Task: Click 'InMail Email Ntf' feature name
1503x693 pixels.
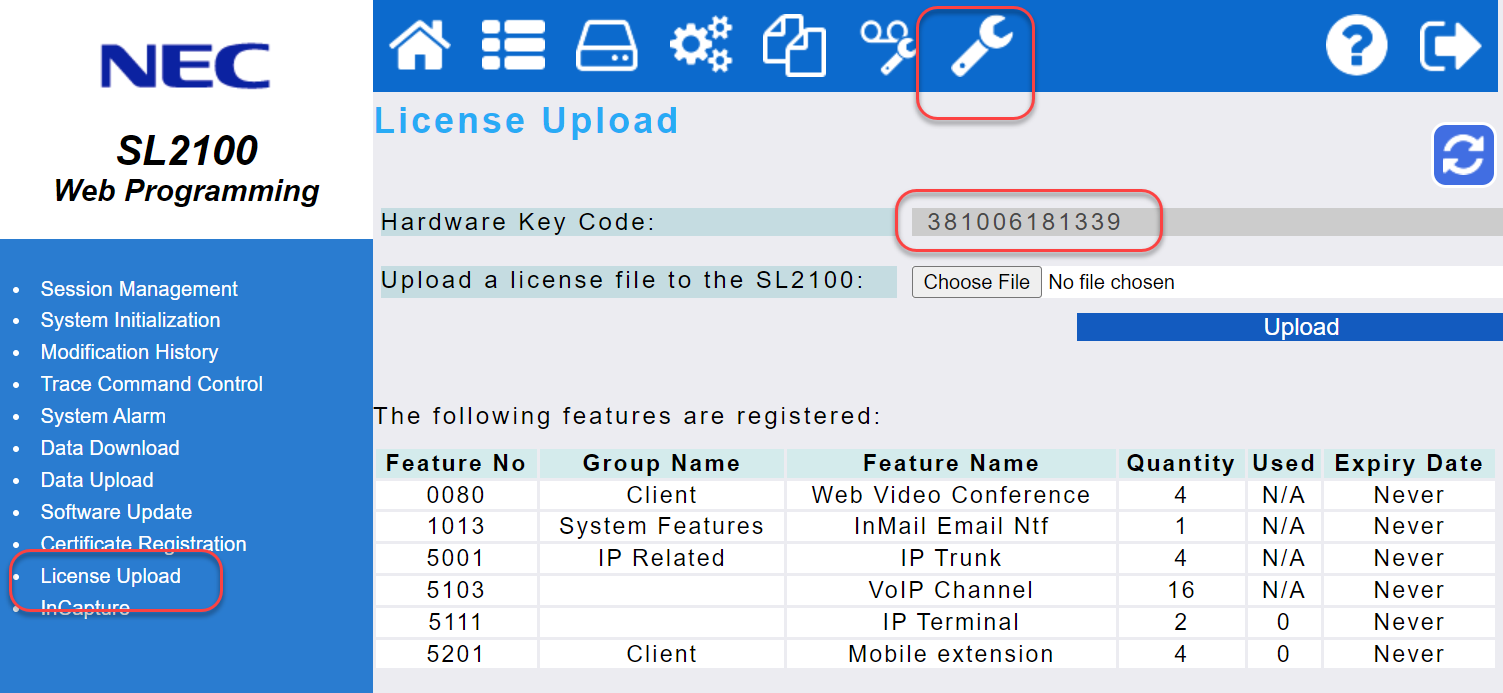Action: tap(951, 526)
